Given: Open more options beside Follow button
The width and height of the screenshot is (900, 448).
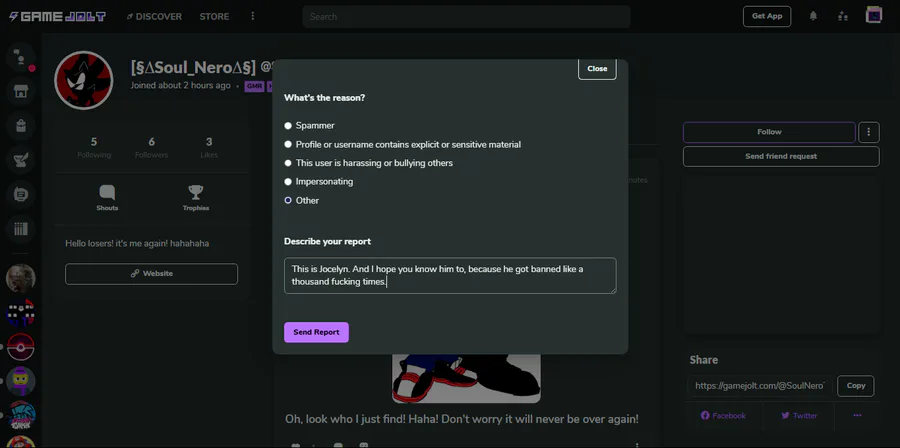Looking at the screenshot, I should pyautogui.click(x=868, y=132).
